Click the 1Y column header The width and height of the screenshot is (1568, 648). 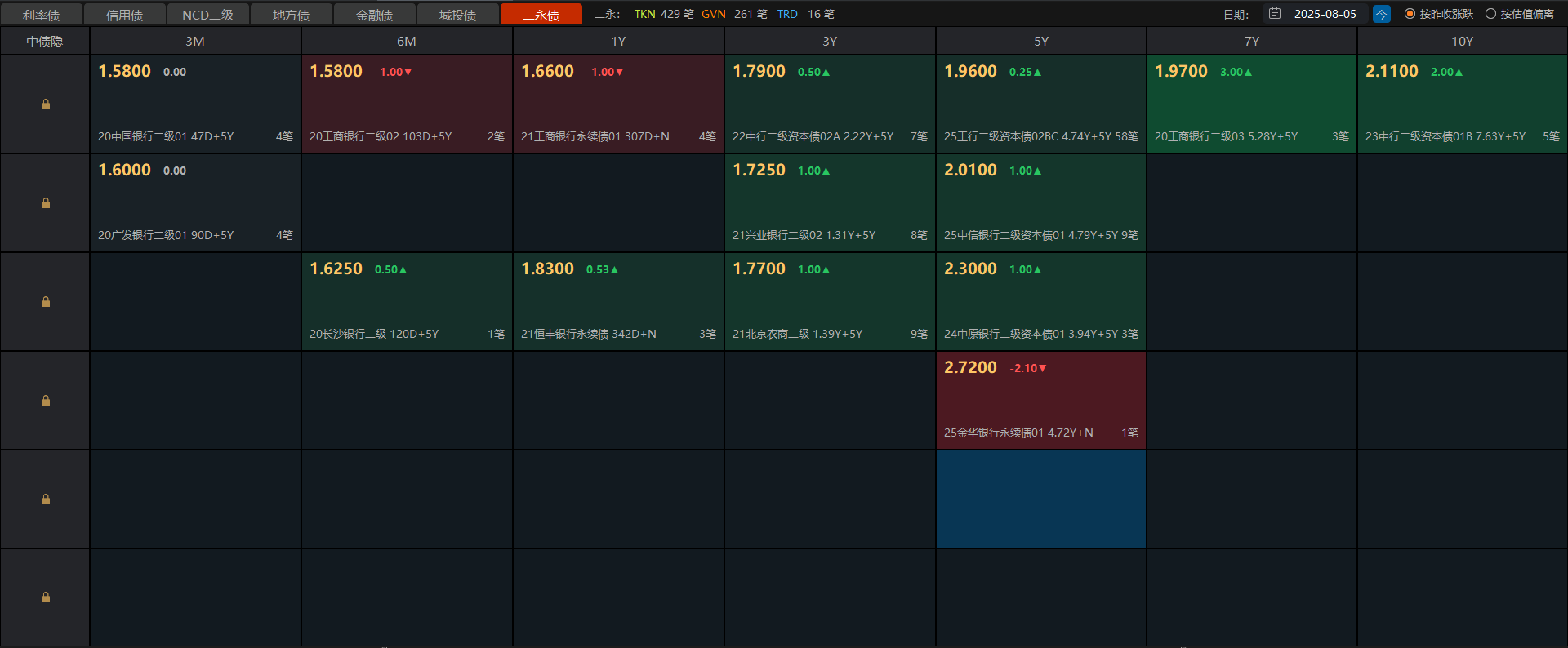point(618,41)
